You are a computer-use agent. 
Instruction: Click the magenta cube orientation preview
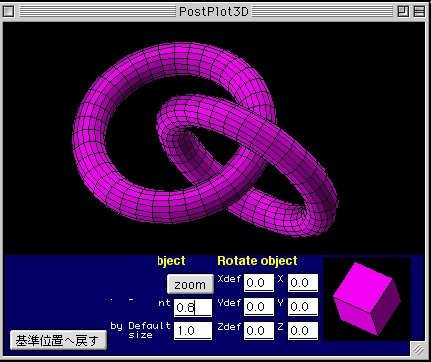(x=367, y=299)
